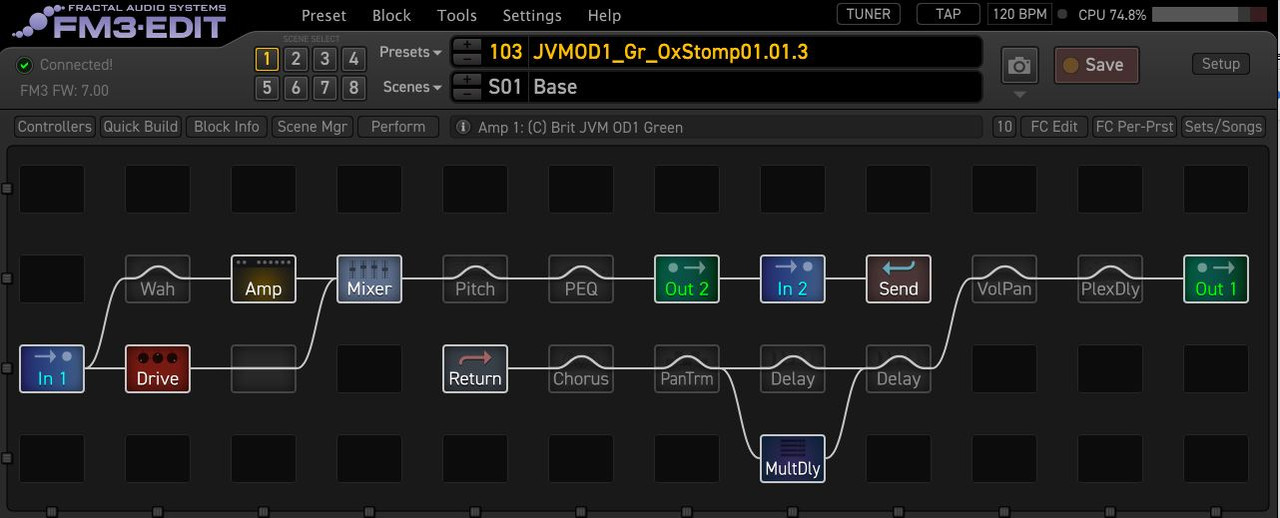The height and width of the screenshot is (518, 1280).
Task: Switch to scene 5
Action: (x=266, y=88)
